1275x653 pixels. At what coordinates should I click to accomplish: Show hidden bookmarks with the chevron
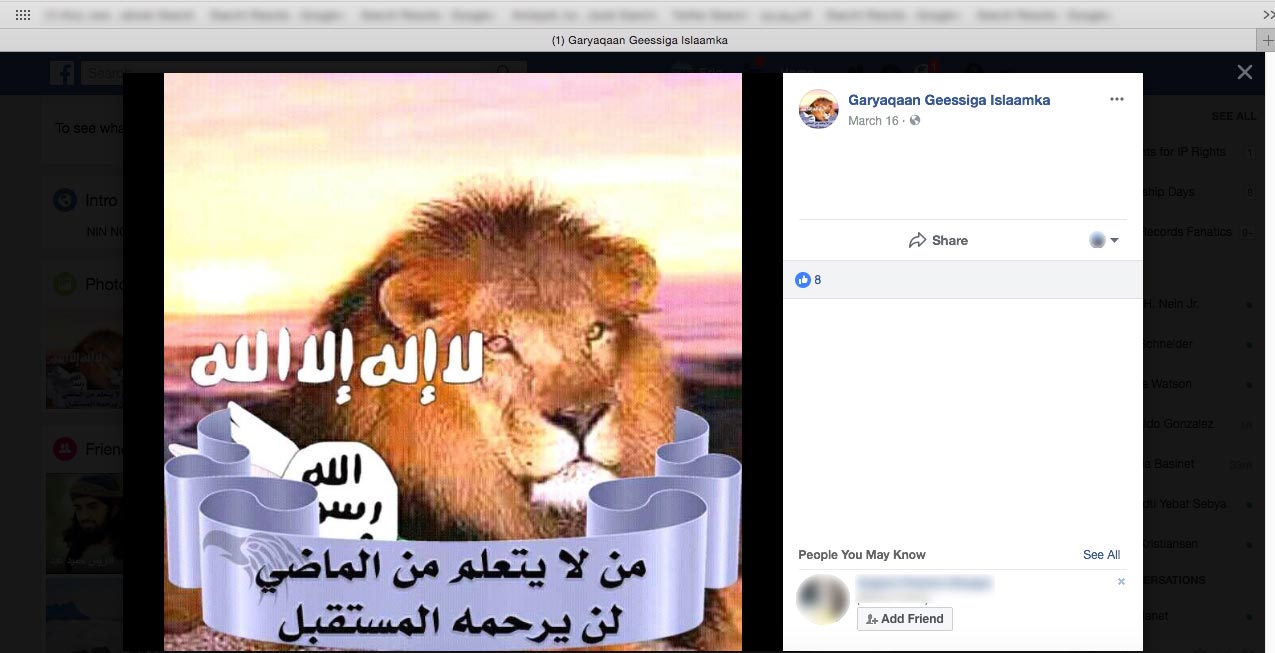tap(1264, 15)
